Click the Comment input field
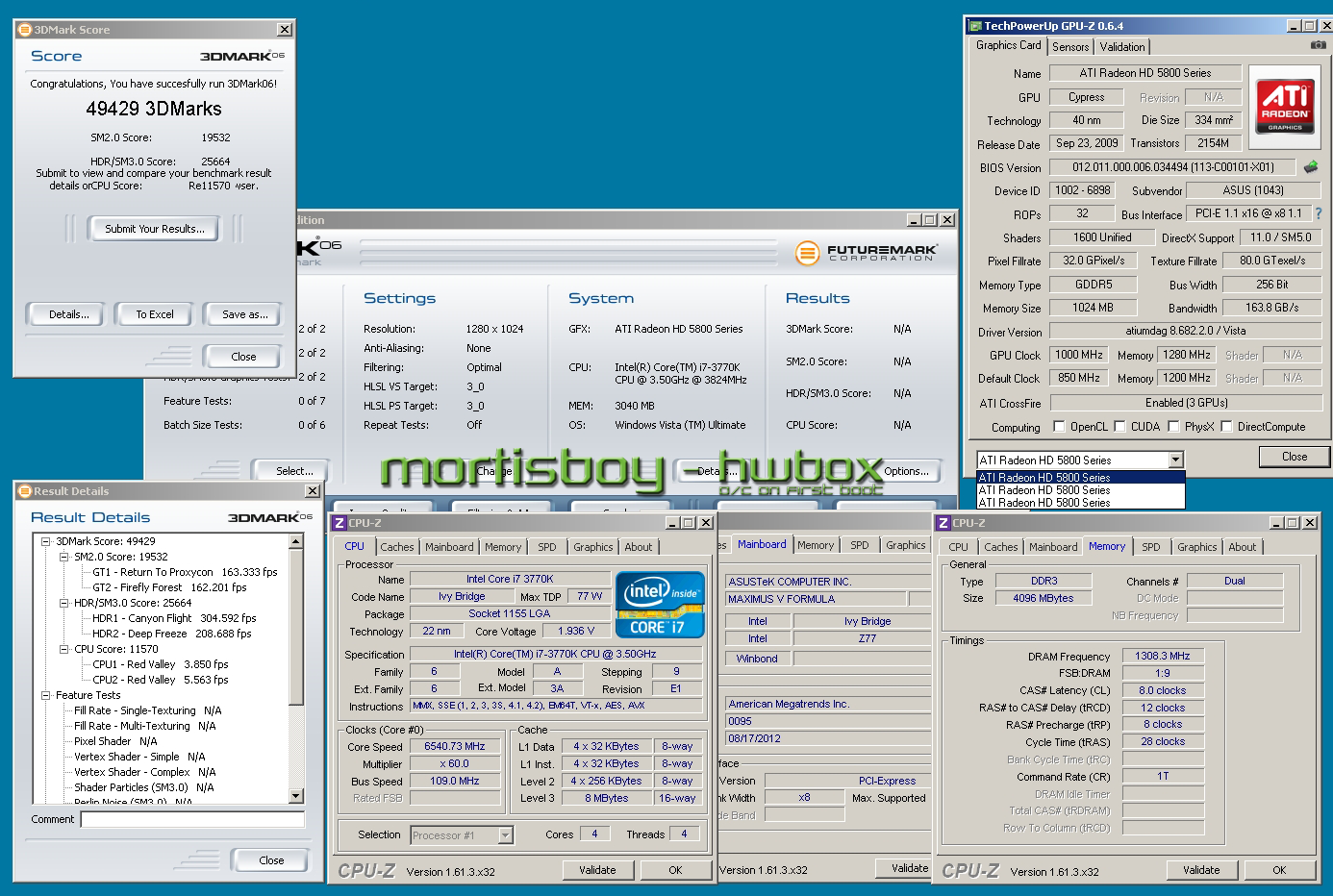 point(192,819)
